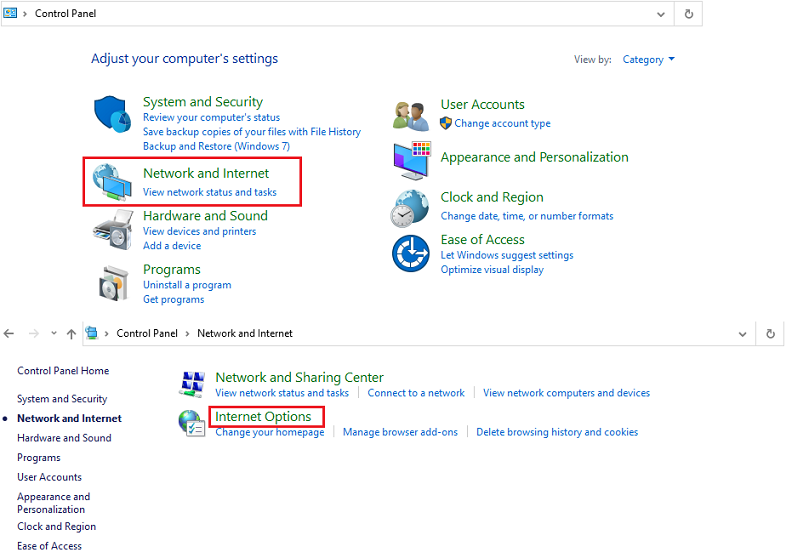The image size is (786, 558).
Task: Click the lower window refresh icon
Action: coord(770,334)
